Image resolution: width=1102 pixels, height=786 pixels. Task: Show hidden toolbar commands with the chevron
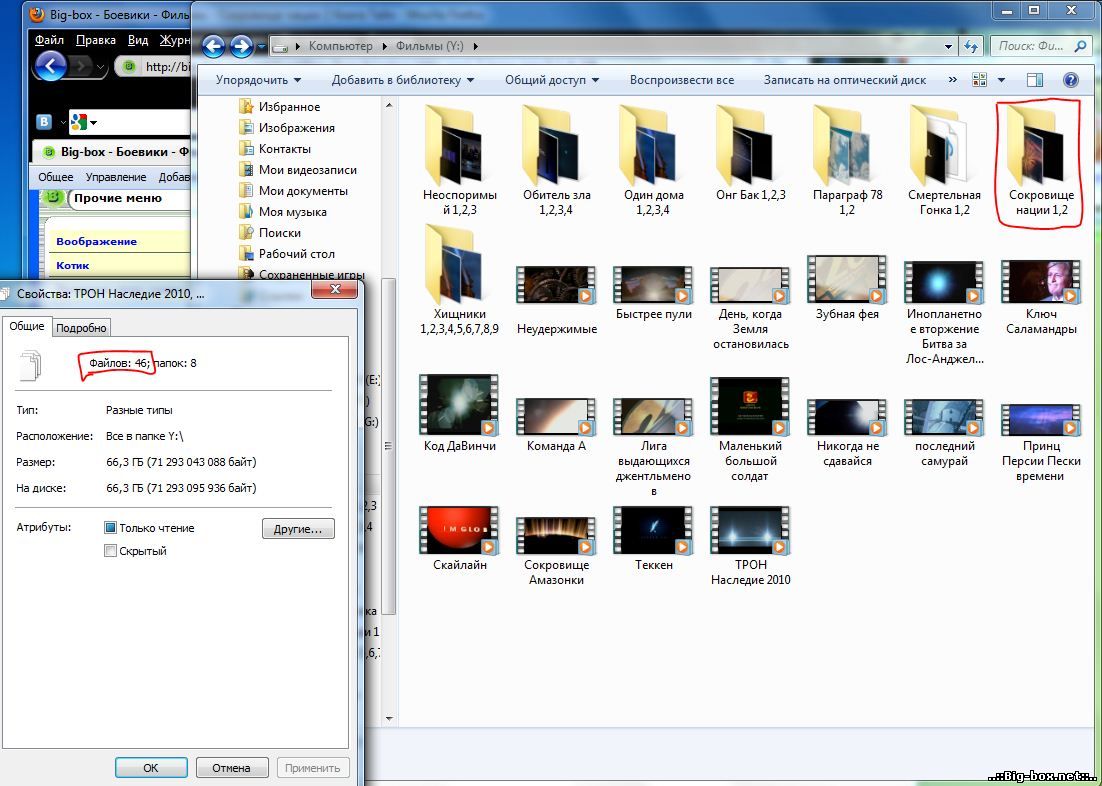953,80
